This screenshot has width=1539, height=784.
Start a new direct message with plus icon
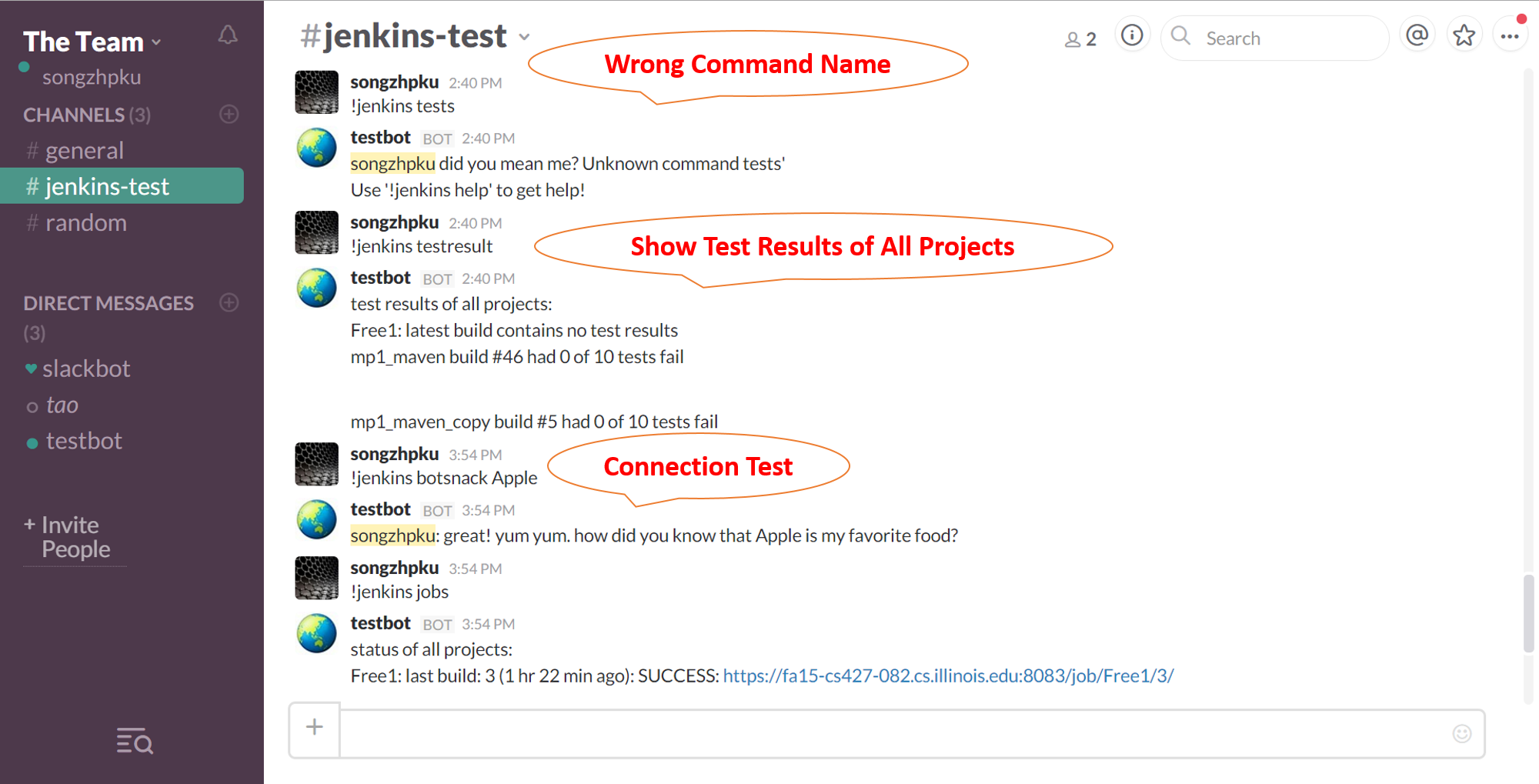tap(229, 302)
